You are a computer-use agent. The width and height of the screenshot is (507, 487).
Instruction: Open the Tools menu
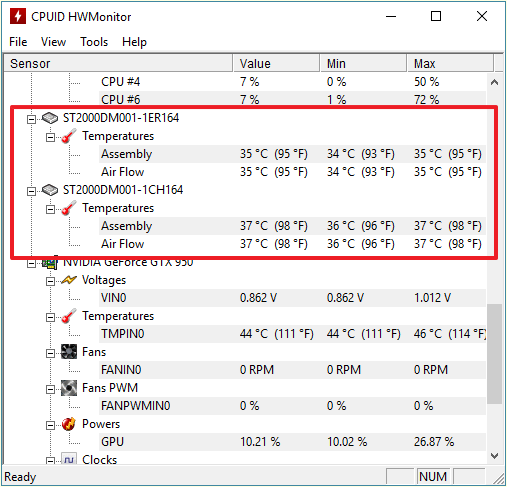point(94,42)
